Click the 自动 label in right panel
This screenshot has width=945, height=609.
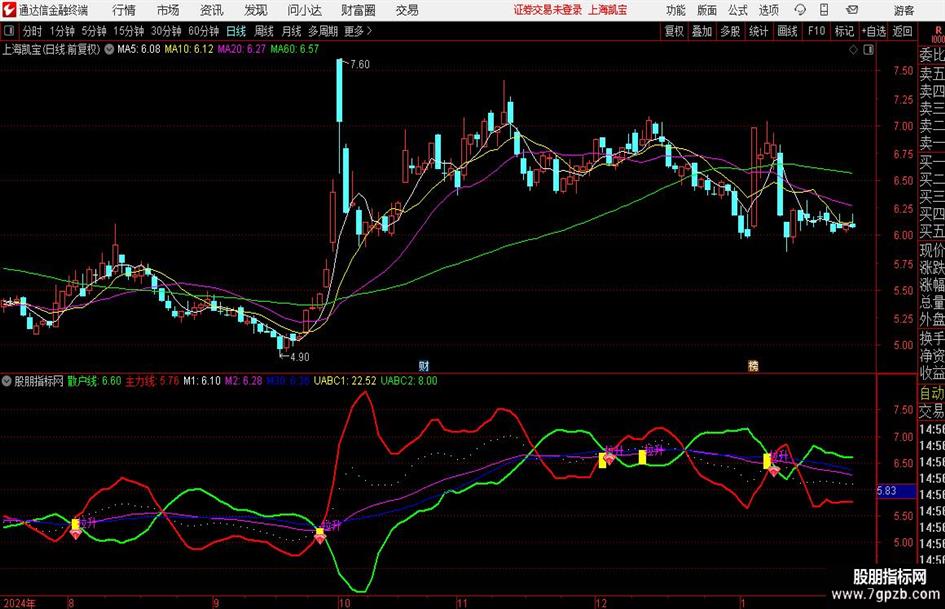click(x=932, y=393)
